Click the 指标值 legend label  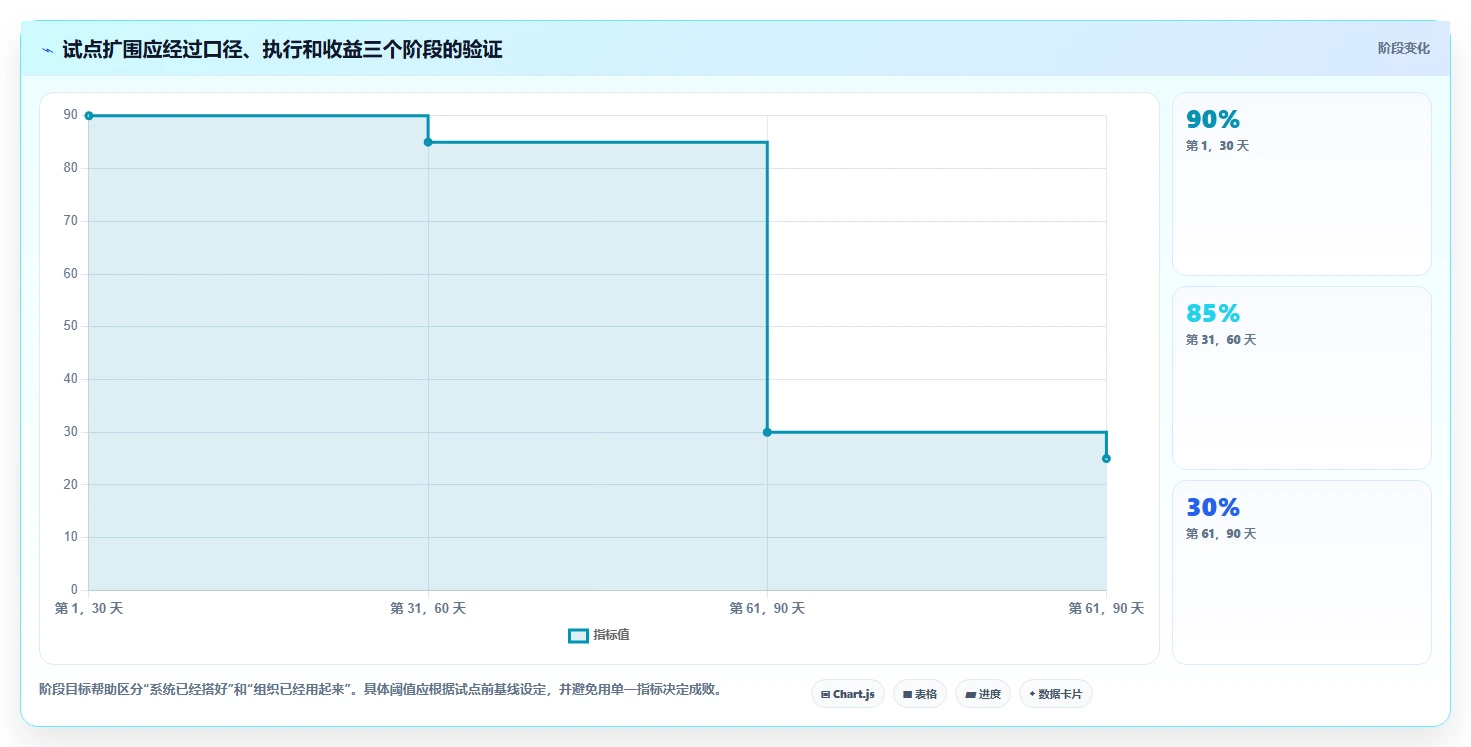point(611,635)
